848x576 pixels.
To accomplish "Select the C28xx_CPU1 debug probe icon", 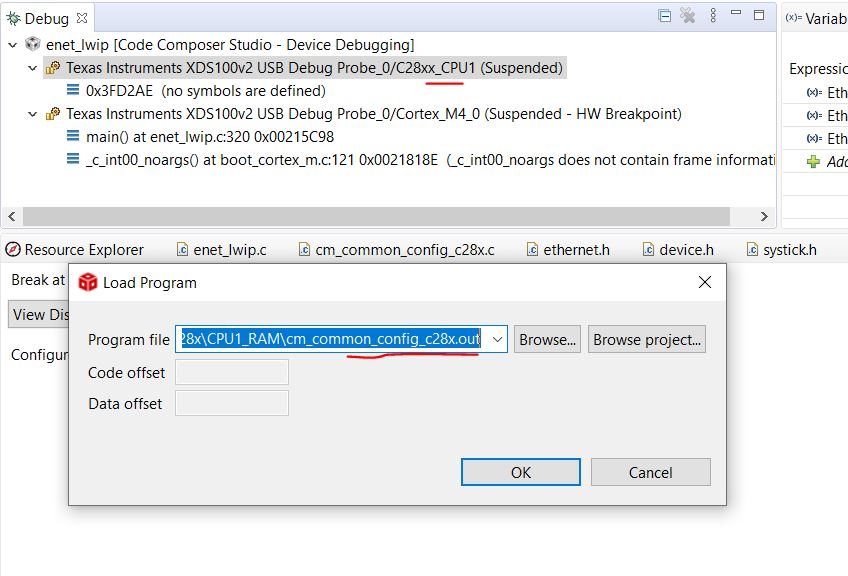I will 52,68.
